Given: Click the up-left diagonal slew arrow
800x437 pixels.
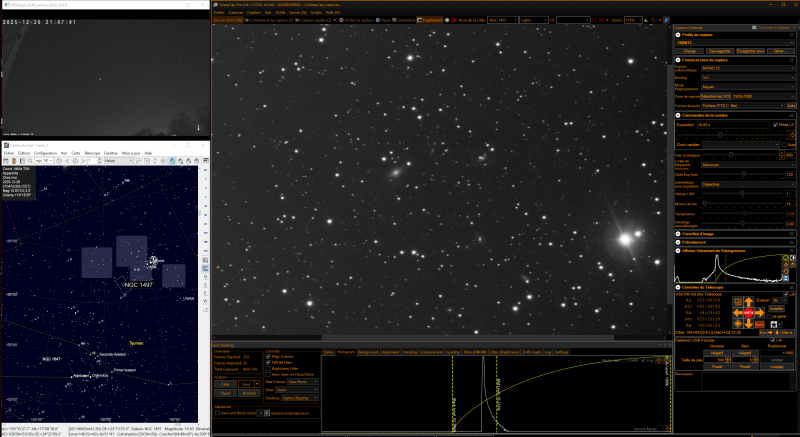Looking at the screenshot, I should point(738,301).
